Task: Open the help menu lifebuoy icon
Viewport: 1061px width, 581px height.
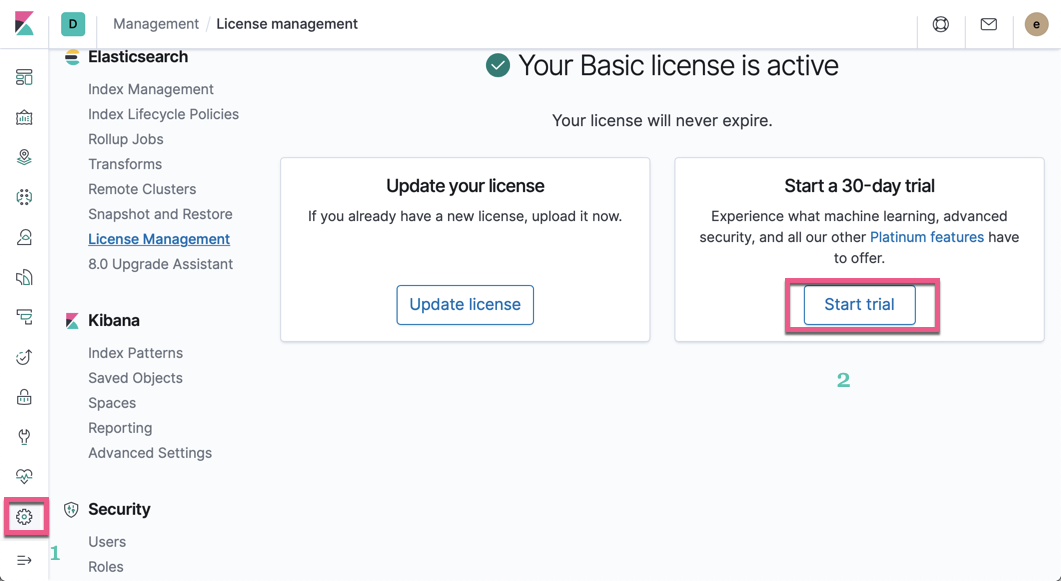Action: tap(941, 24)
